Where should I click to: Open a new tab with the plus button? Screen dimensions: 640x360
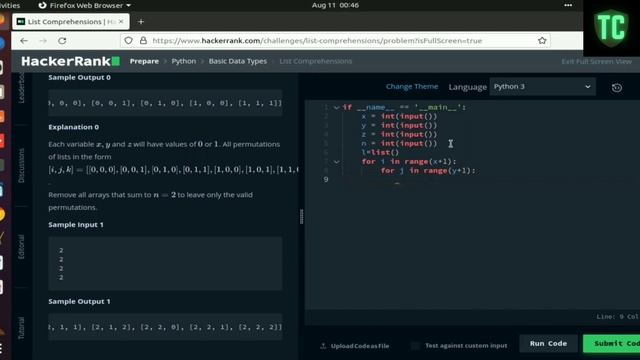[141, 22]
